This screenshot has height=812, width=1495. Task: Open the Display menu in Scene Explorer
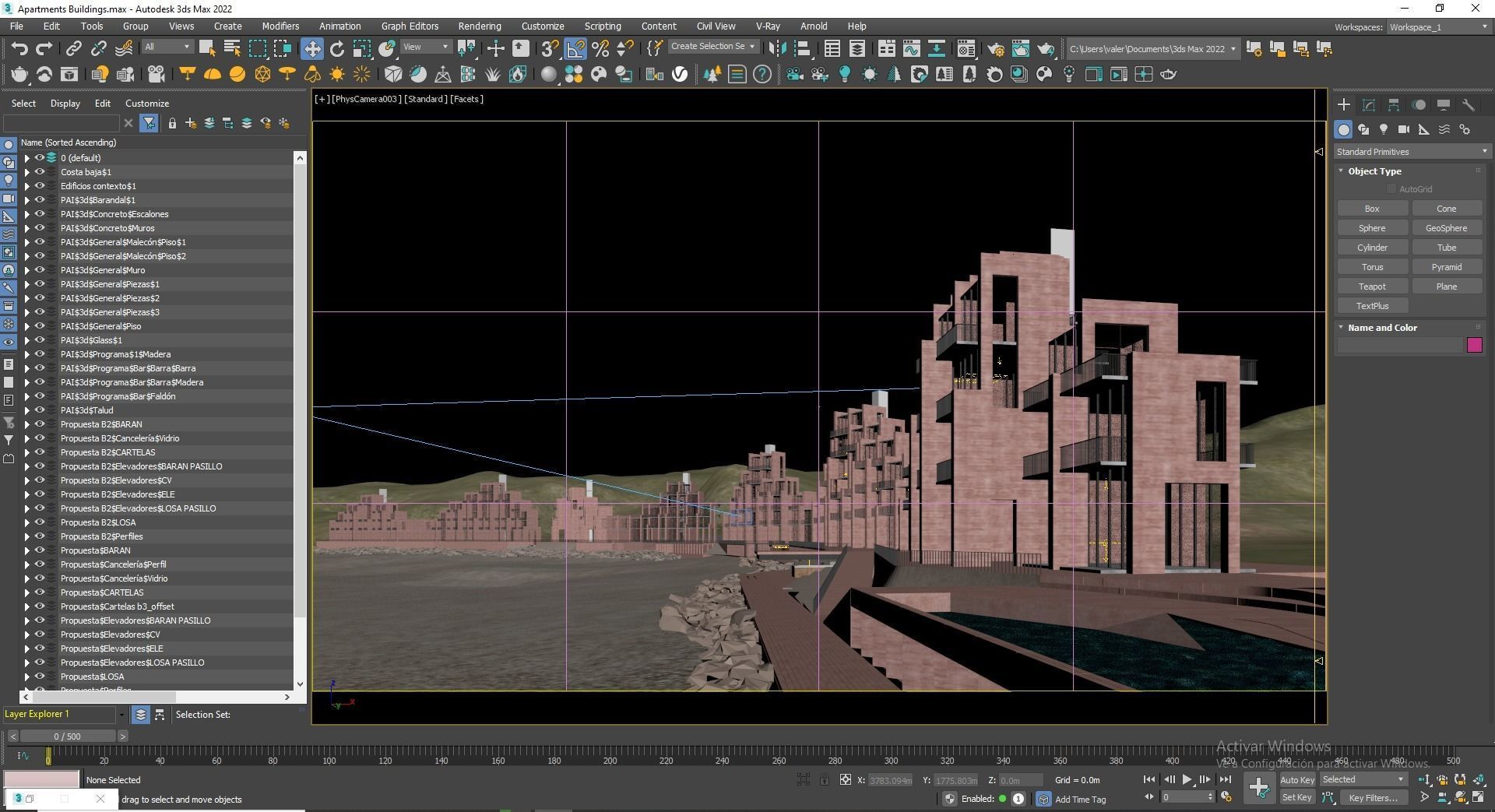[x=65, y=104]
